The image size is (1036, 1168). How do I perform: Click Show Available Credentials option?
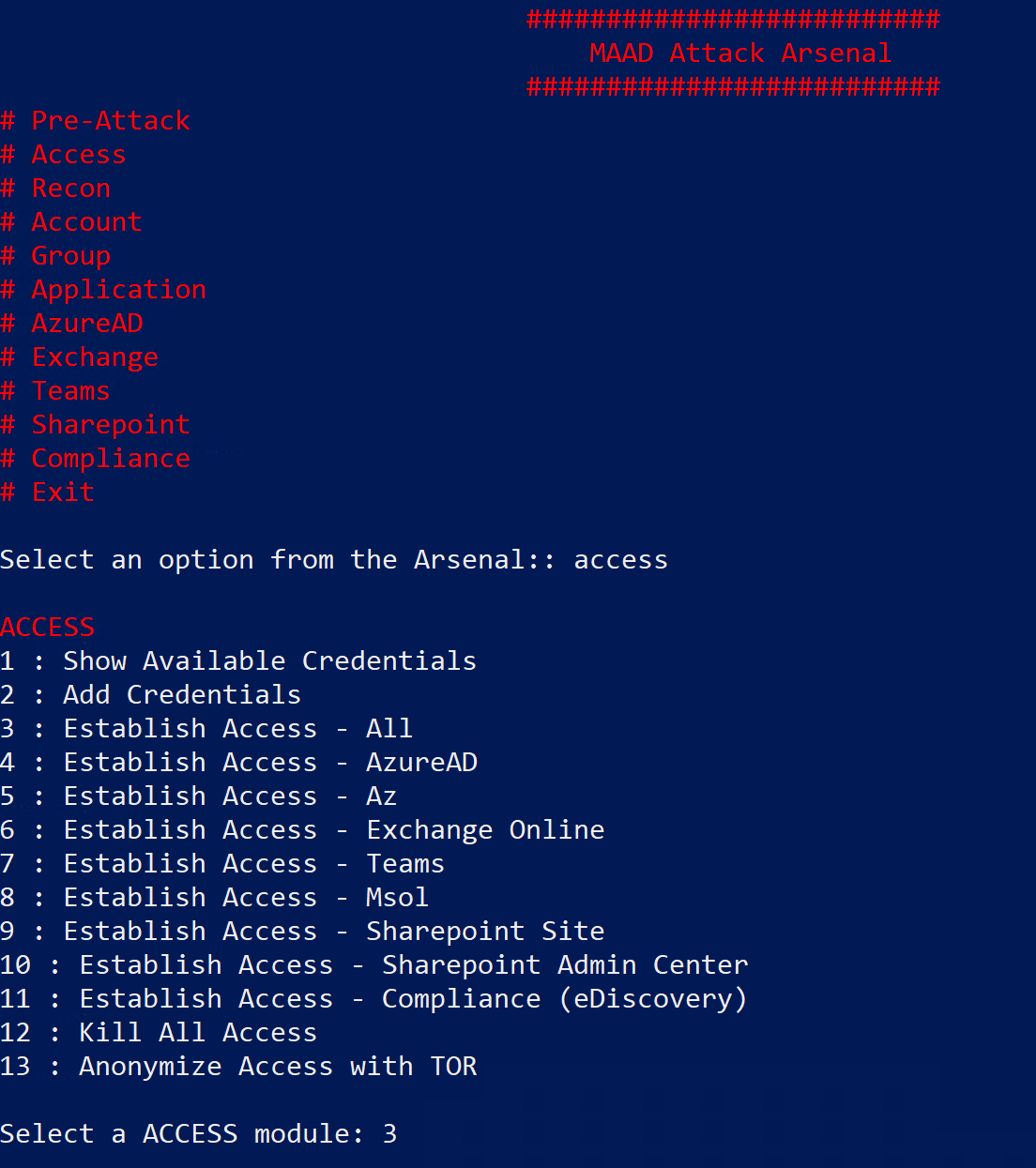268,661
